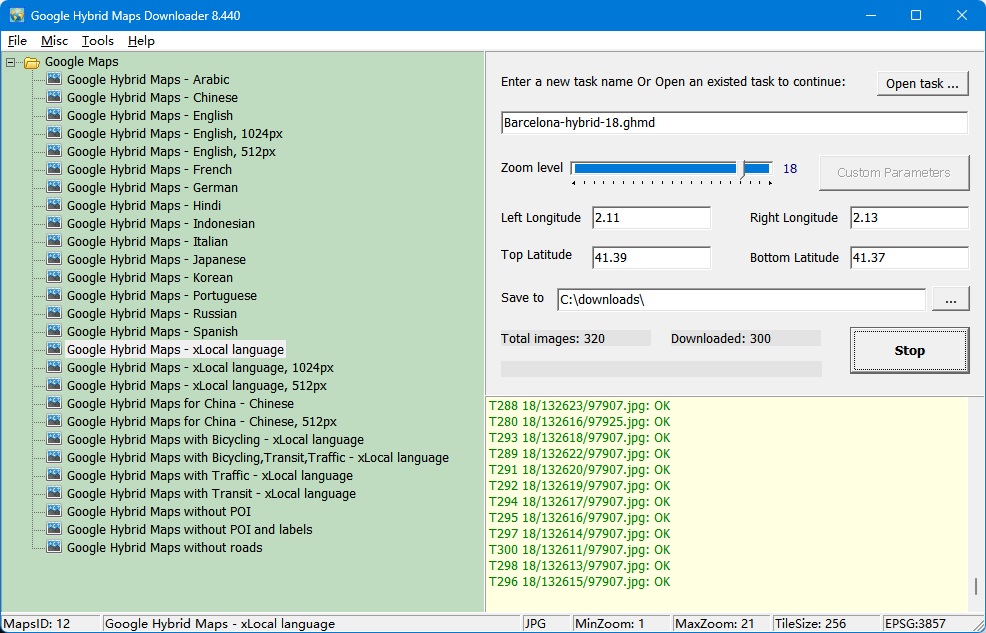This screenshot has width=986, height=633.
Task: Click the browse ... button next to Save to
Action: point(950,300)
